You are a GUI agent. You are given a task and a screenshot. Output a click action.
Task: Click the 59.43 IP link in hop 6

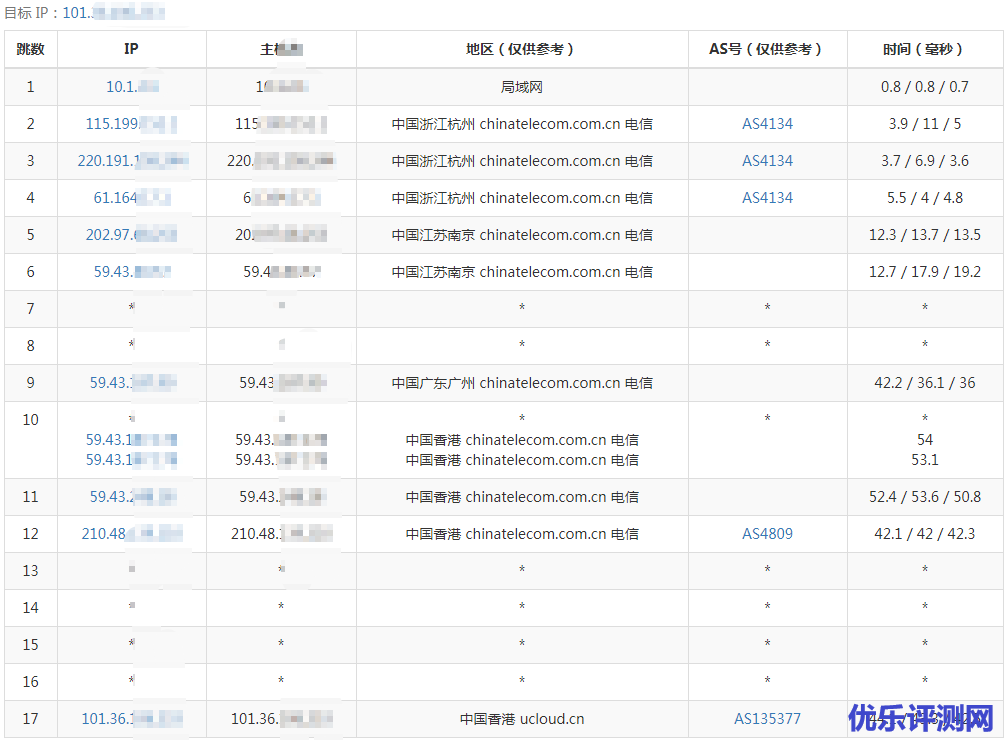131,272
